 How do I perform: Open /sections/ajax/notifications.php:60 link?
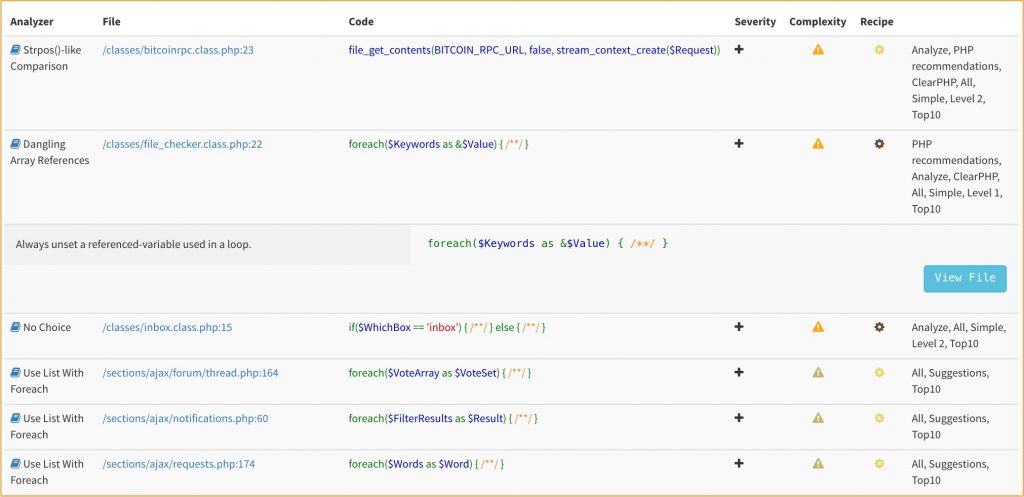click(185, 419)
